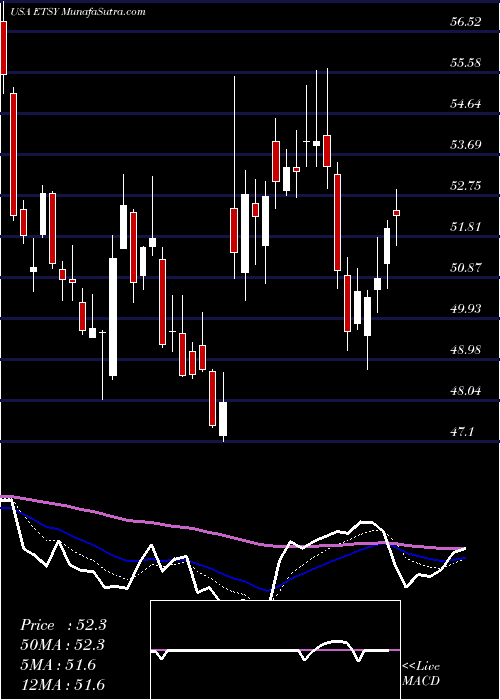
Task: Select the 54.64 price axis label
Action: pyautogui.click(x=466, y=104)
